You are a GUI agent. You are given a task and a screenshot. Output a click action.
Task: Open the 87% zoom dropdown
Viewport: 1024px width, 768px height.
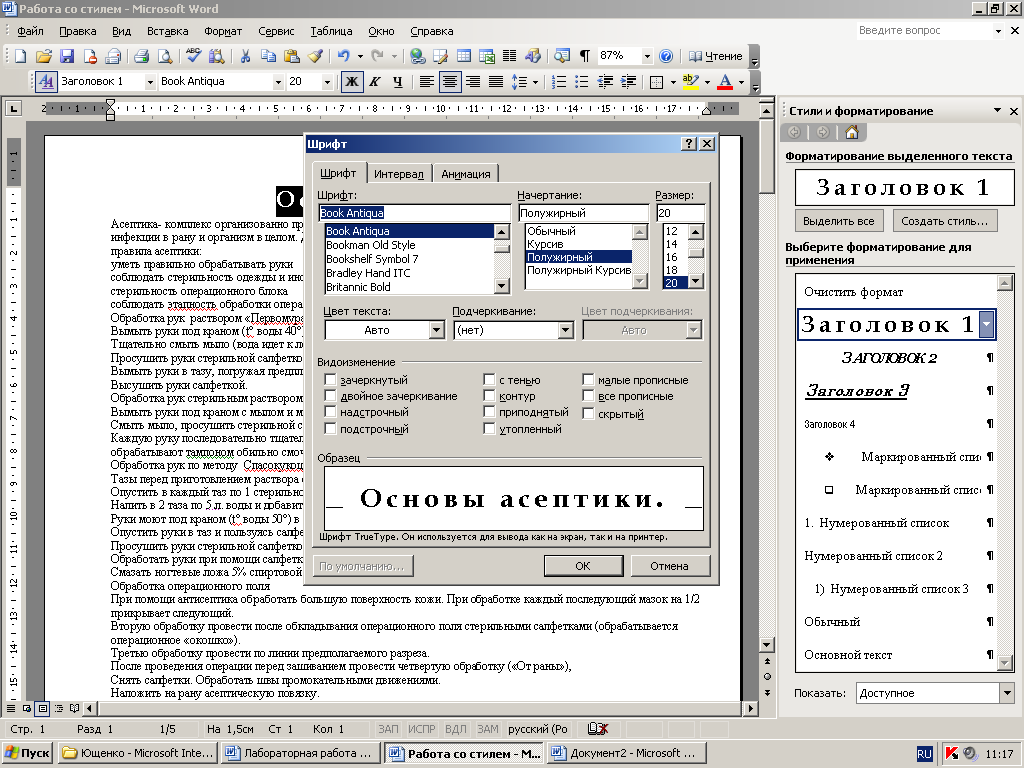pos(647,56)
